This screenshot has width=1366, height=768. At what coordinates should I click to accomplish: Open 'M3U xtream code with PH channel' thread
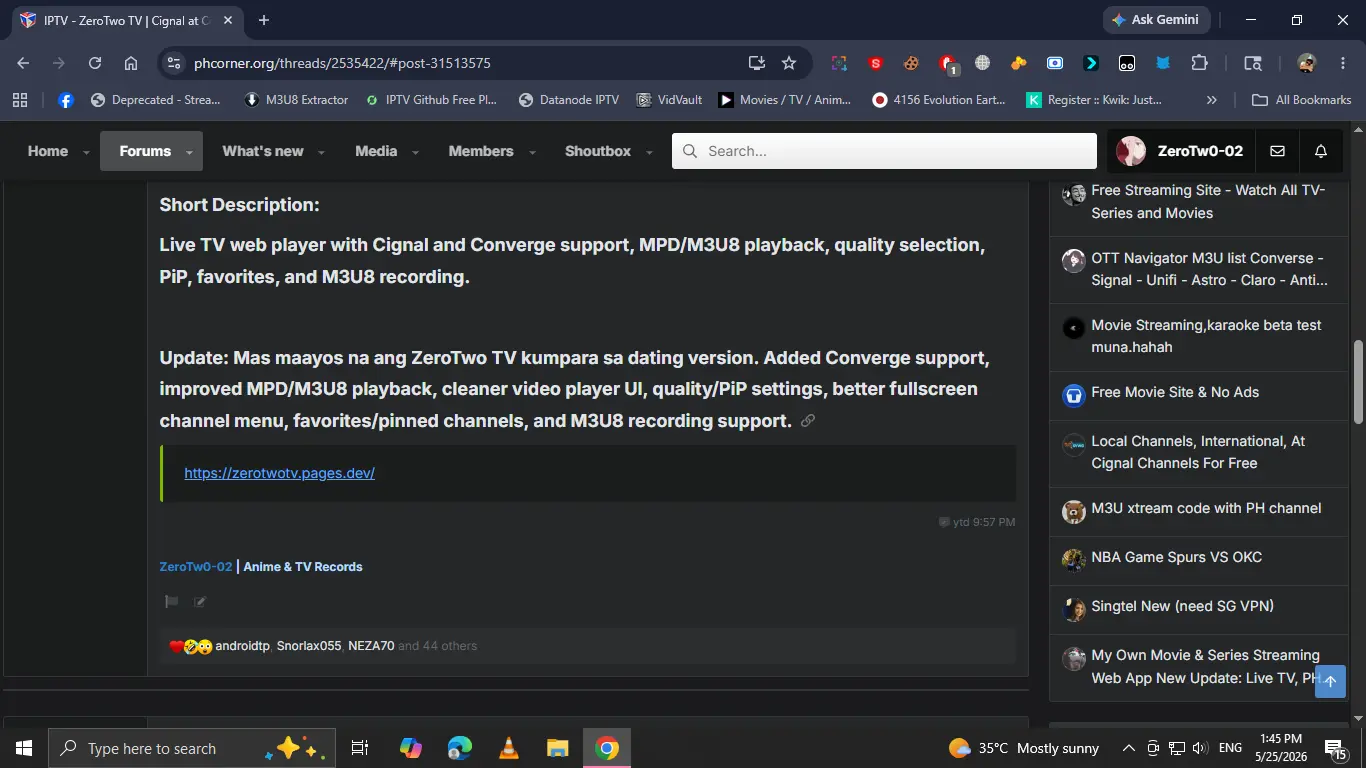coord(1206,508)
